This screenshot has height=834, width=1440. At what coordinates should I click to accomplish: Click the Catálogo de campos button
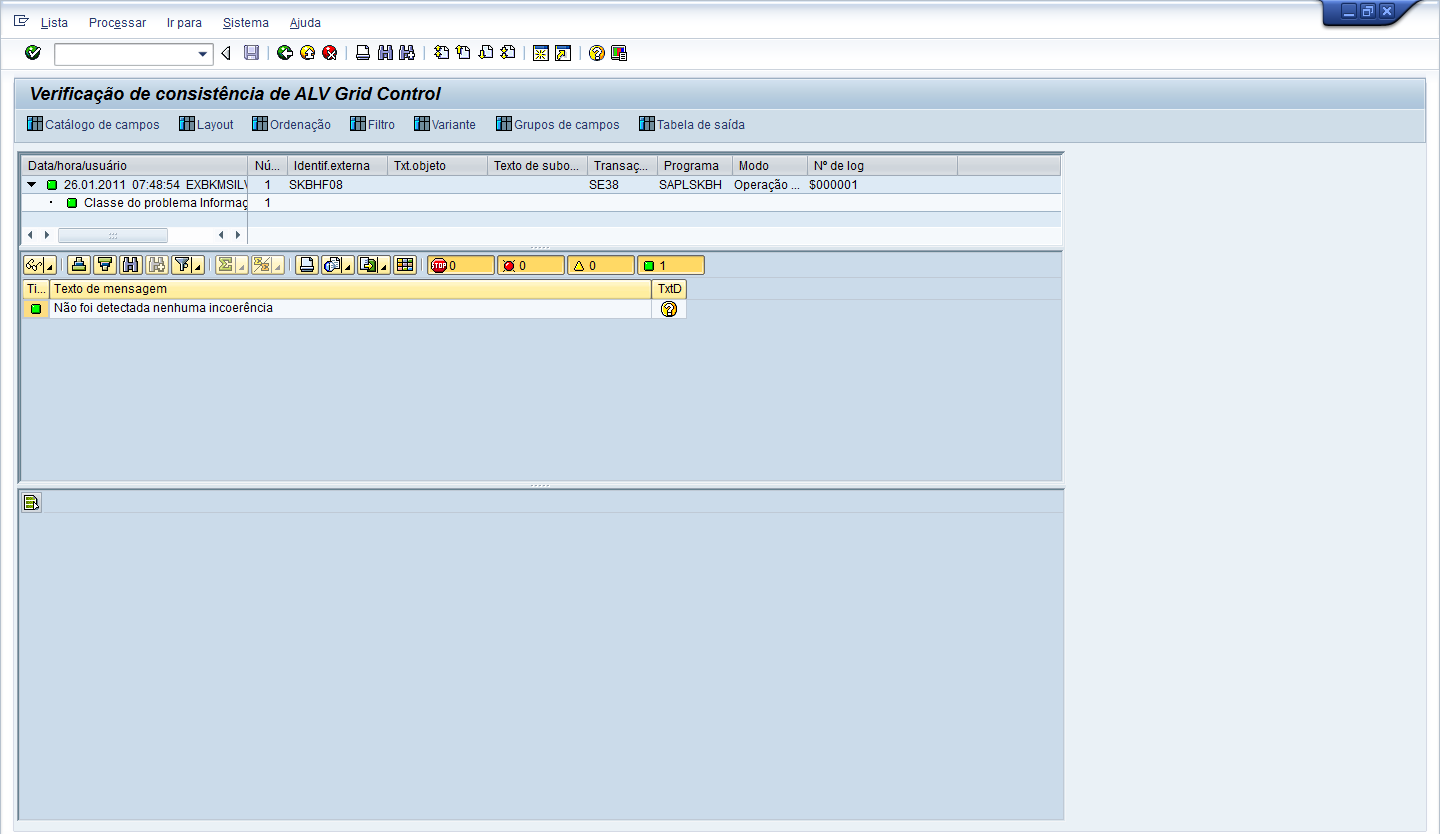coord(93,125)
